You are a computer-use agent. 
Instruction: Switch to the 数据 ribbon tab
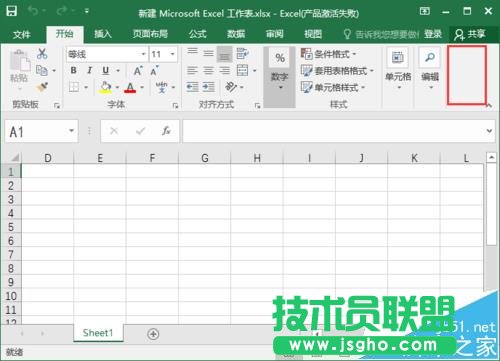[236, 34]
